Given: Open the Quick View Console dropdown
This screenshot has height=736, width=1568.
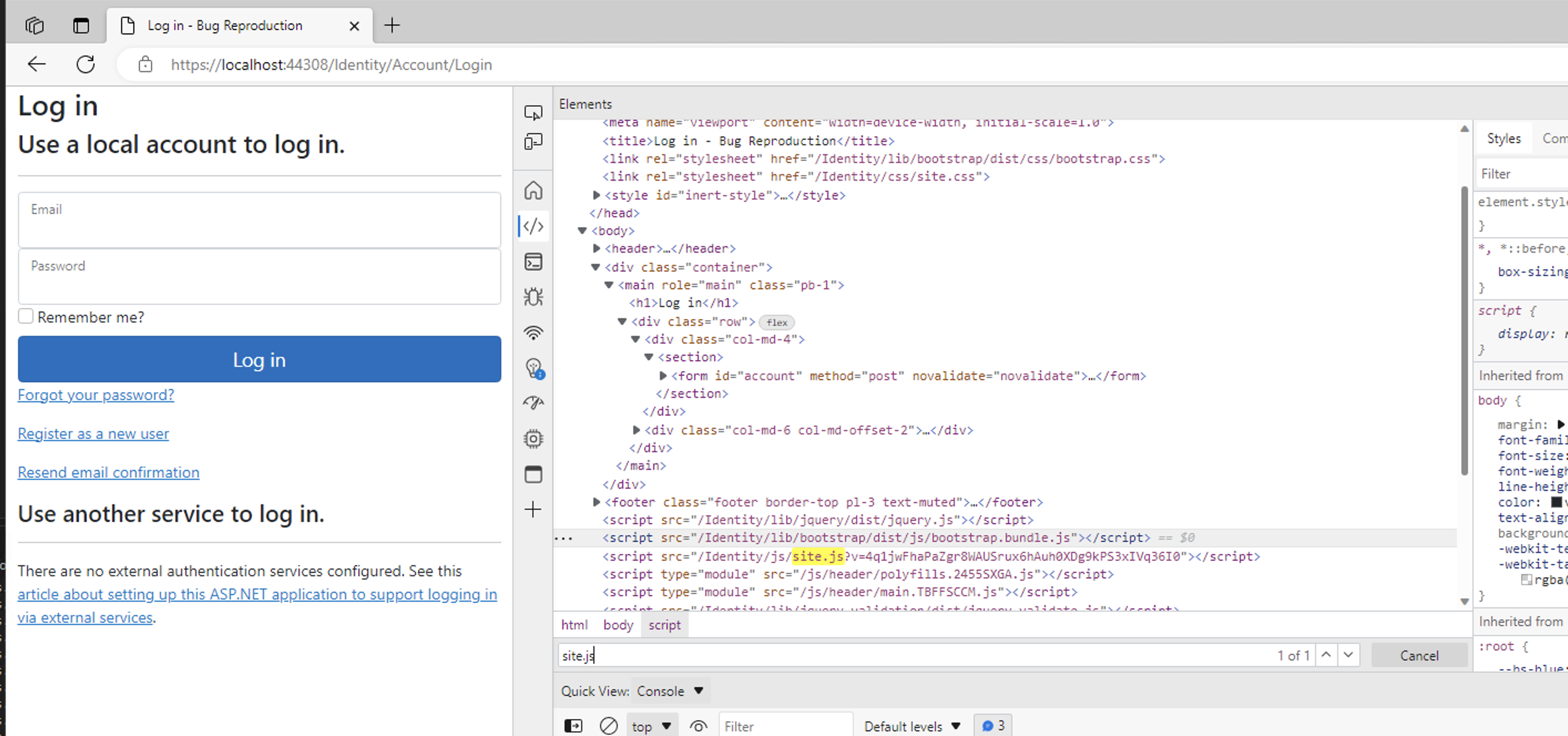Looking at the screenshot, I should point(670,691).
